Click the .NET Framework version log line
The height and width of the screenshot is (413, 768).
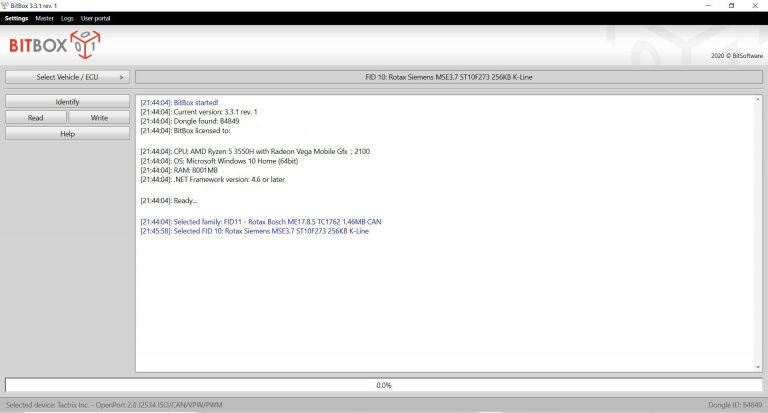click(x=213, y=179)
